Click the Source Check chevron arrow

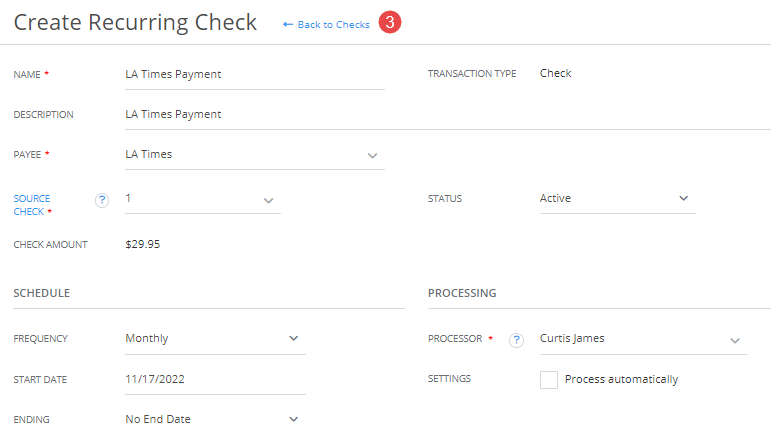click(x=268, y=201)
